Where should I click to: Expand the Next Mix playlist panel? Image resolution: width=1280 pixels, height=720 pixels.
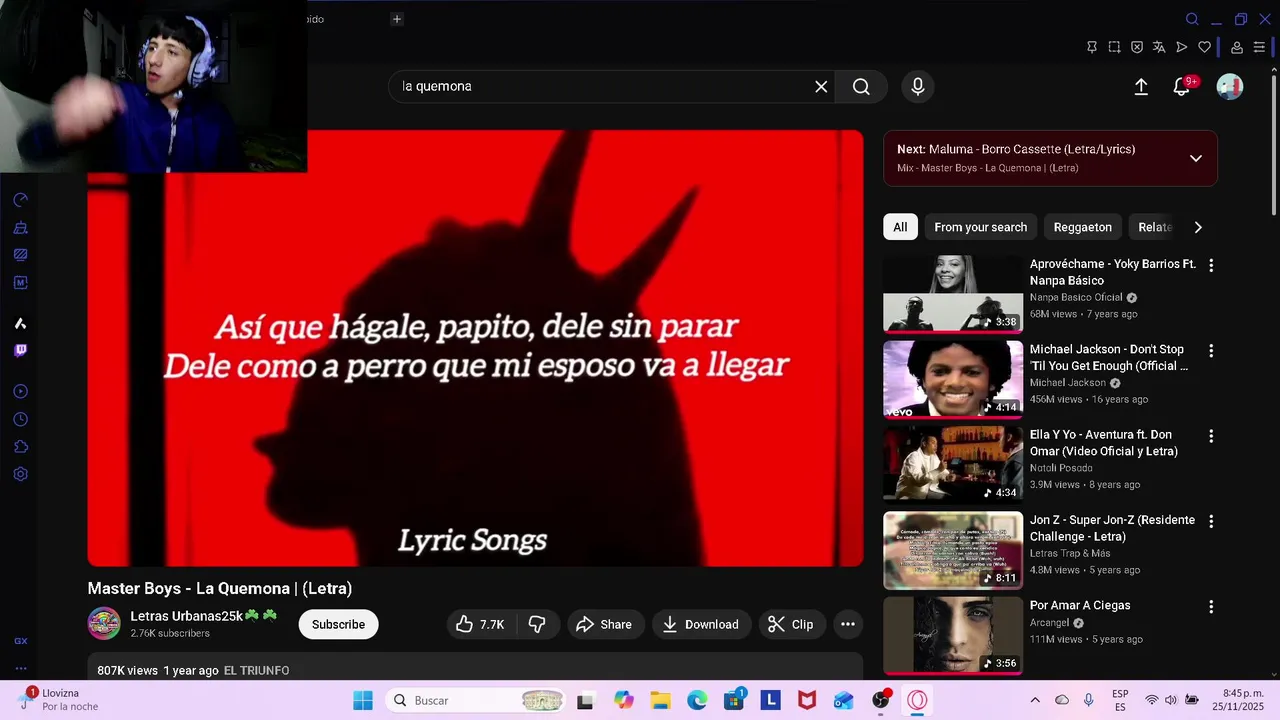pos(1196,158)
